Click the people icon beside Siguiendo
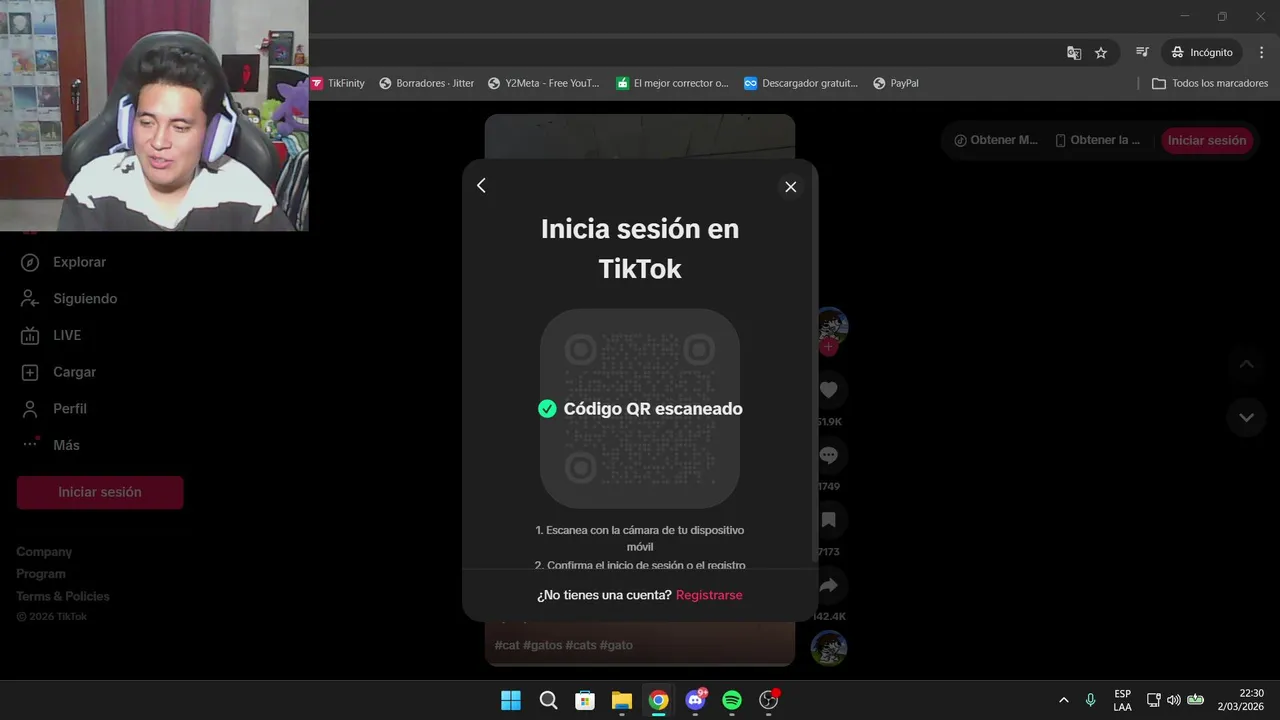Screen dimensions: 1280x720 pyautogui.click(x=30, y=299)
